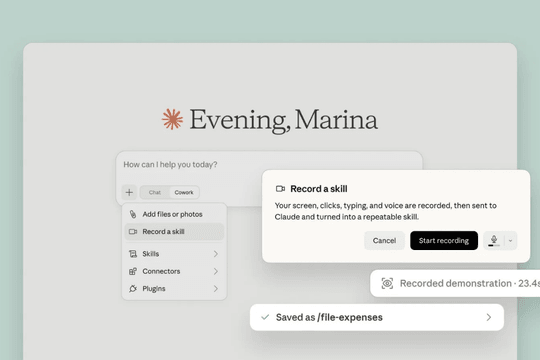Image resolution: width=540 pixels, height=360 pixels.
Task: Click the plus attachment button
Action: (x=129, y=192)
